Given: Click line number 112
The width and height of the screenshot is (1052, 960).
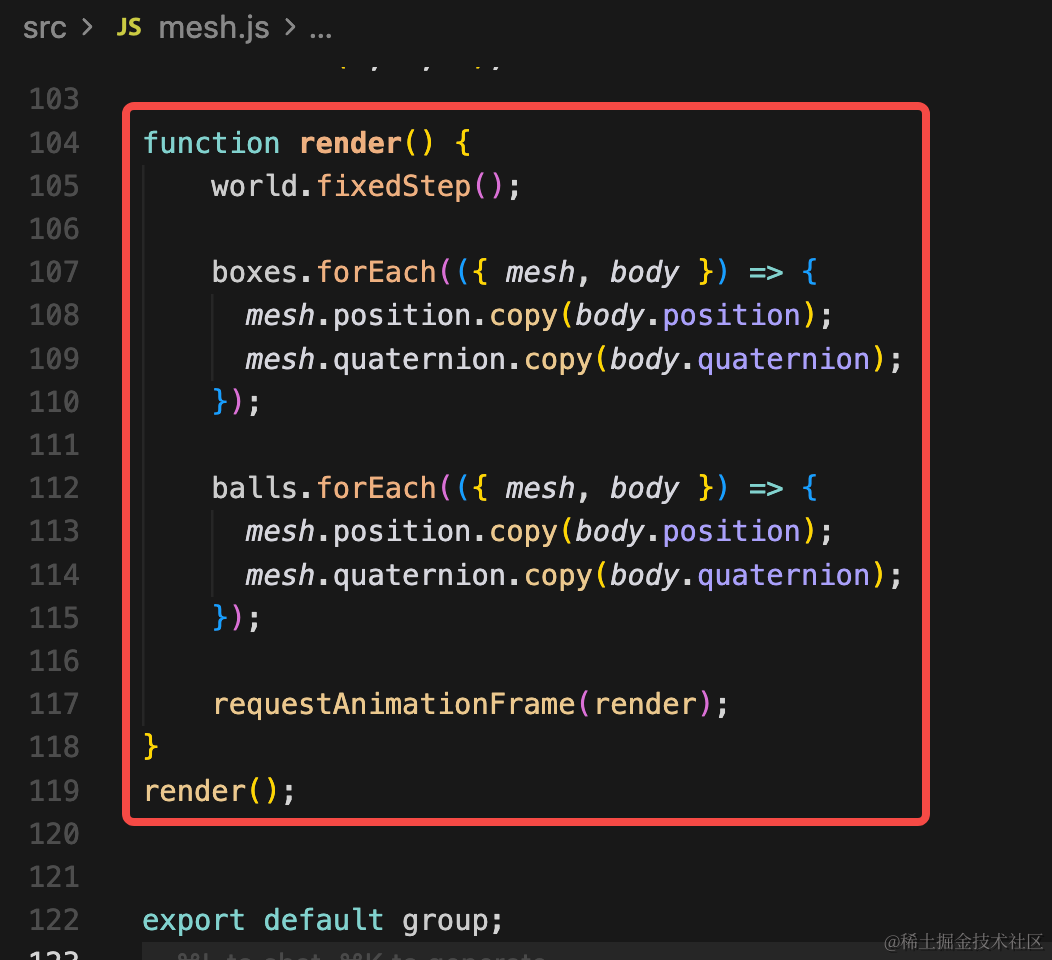Looking at the screenshot, I should [54, 488].
